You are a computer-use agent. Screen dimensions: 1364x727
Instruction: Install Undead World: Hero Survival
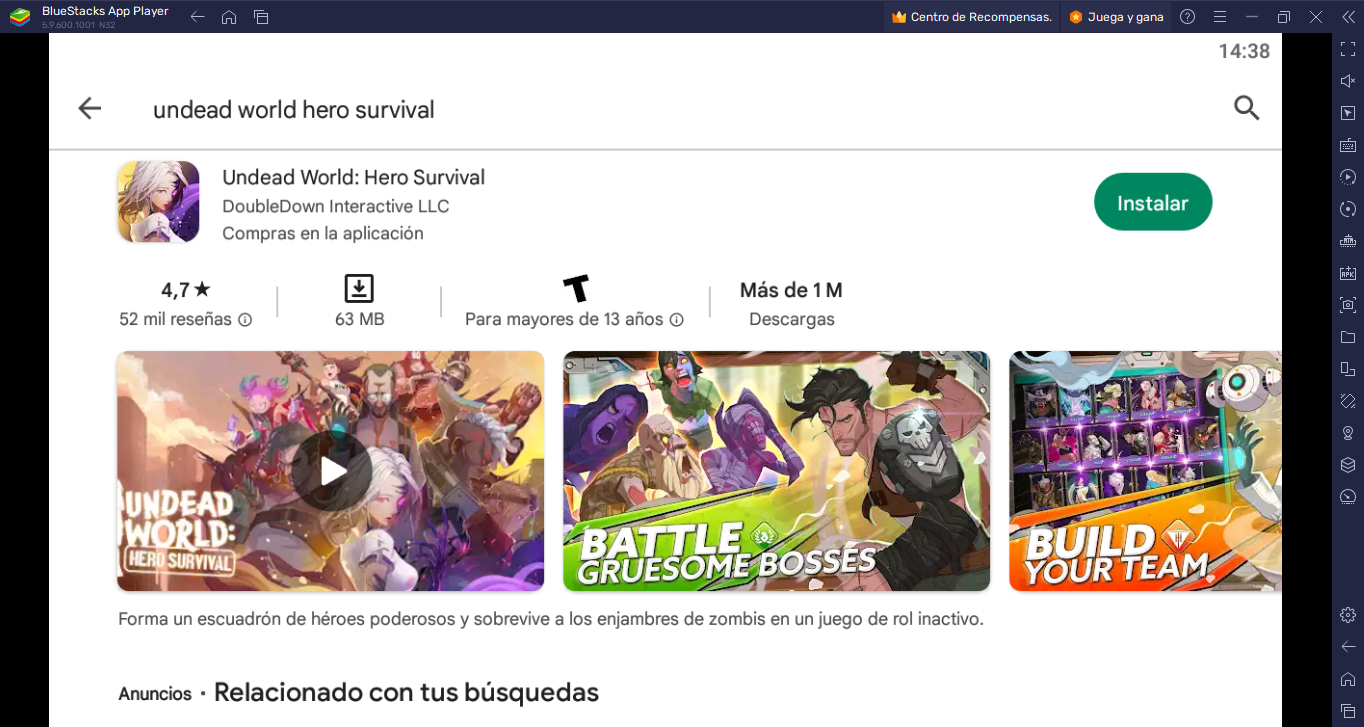click(x=1153, y=202)
